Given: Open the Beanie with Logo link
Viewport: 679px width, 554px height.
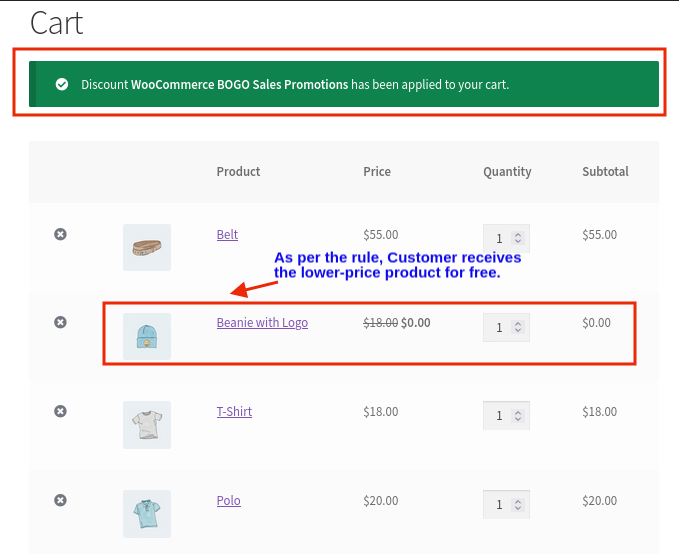Looking at the screenshot, I should click(x=262, y=323).
